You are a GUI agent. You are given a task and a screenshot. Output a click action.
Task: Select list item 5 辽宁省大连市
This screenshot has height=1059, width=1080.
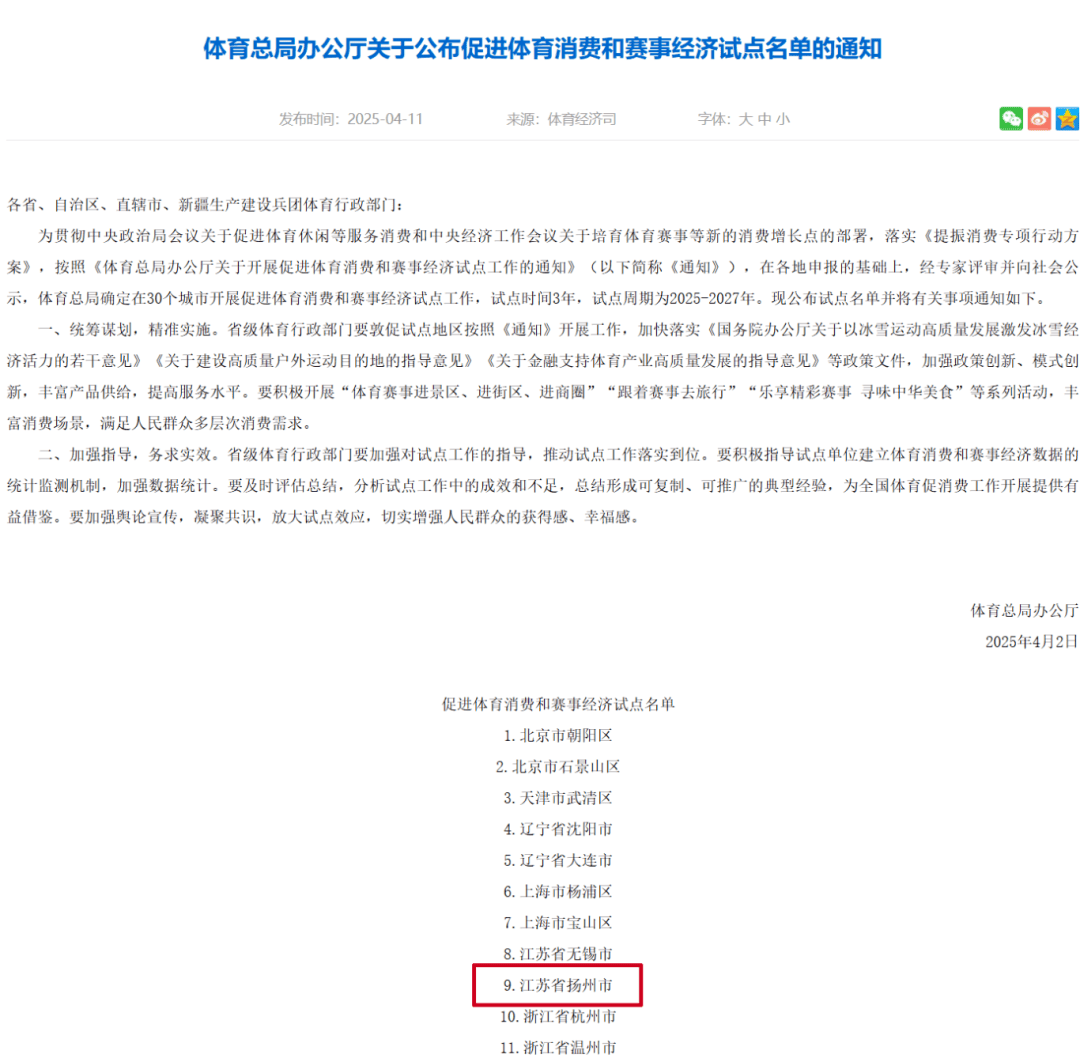click(x=558, y=860)
